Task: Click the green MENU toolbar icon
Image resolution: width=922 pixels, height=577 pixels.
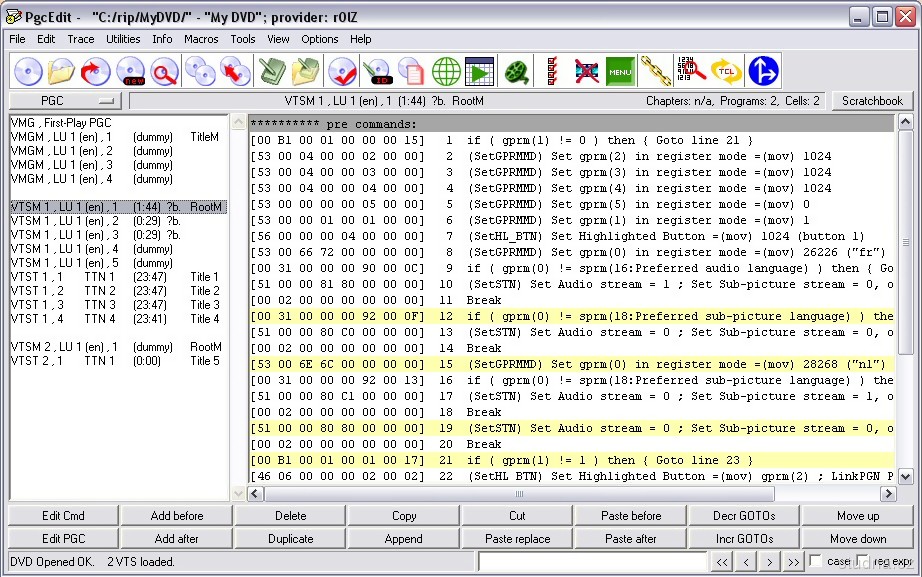Action: click(x=620, y=71)
